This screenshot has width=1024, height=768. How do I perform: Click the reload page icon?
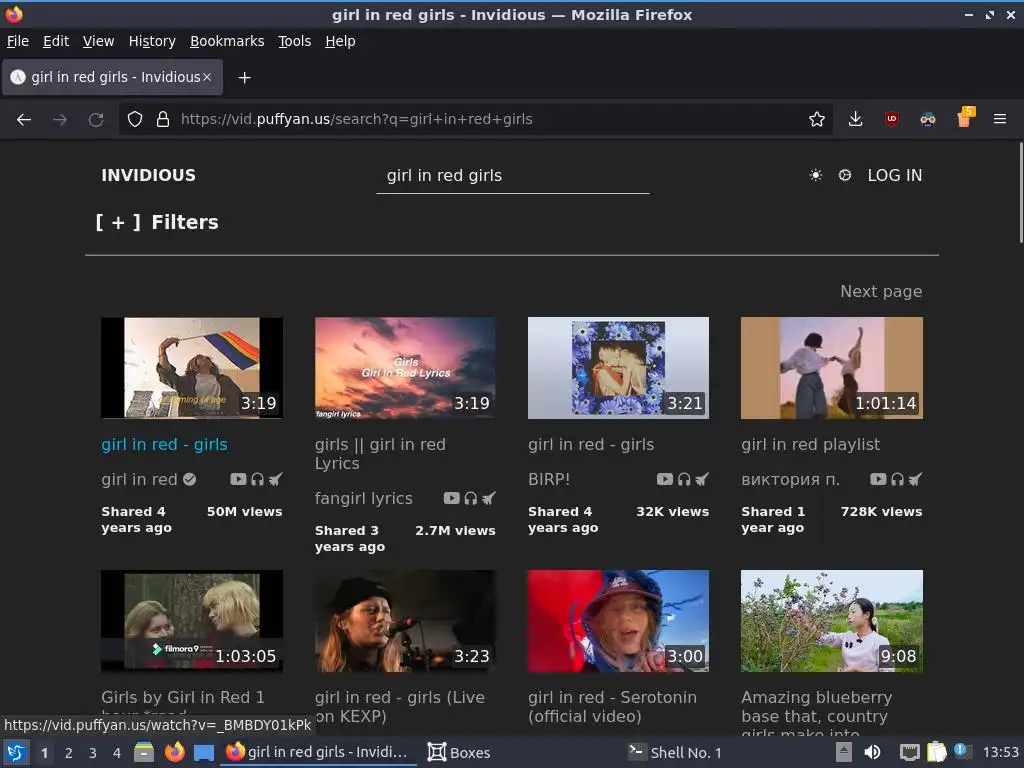click(96, 120)
